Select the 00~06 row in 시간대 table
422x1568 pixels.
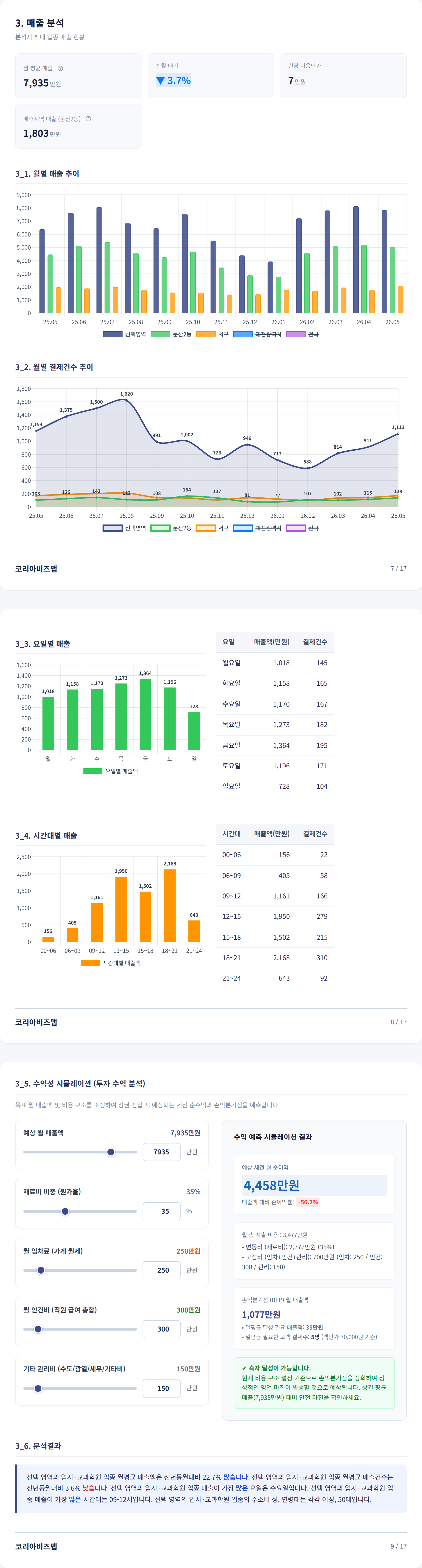[275, 855]
